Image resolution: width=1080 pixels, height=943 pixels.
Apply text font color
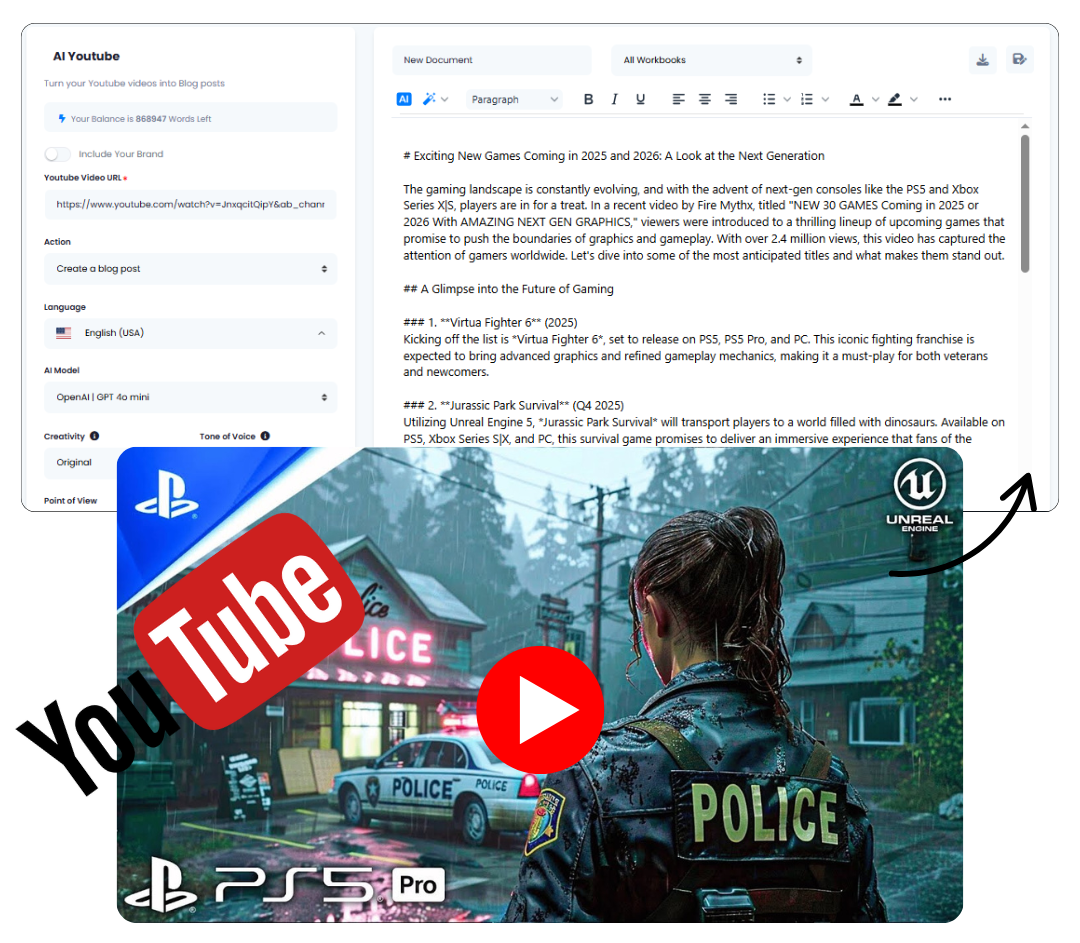[x=856, y=99]
